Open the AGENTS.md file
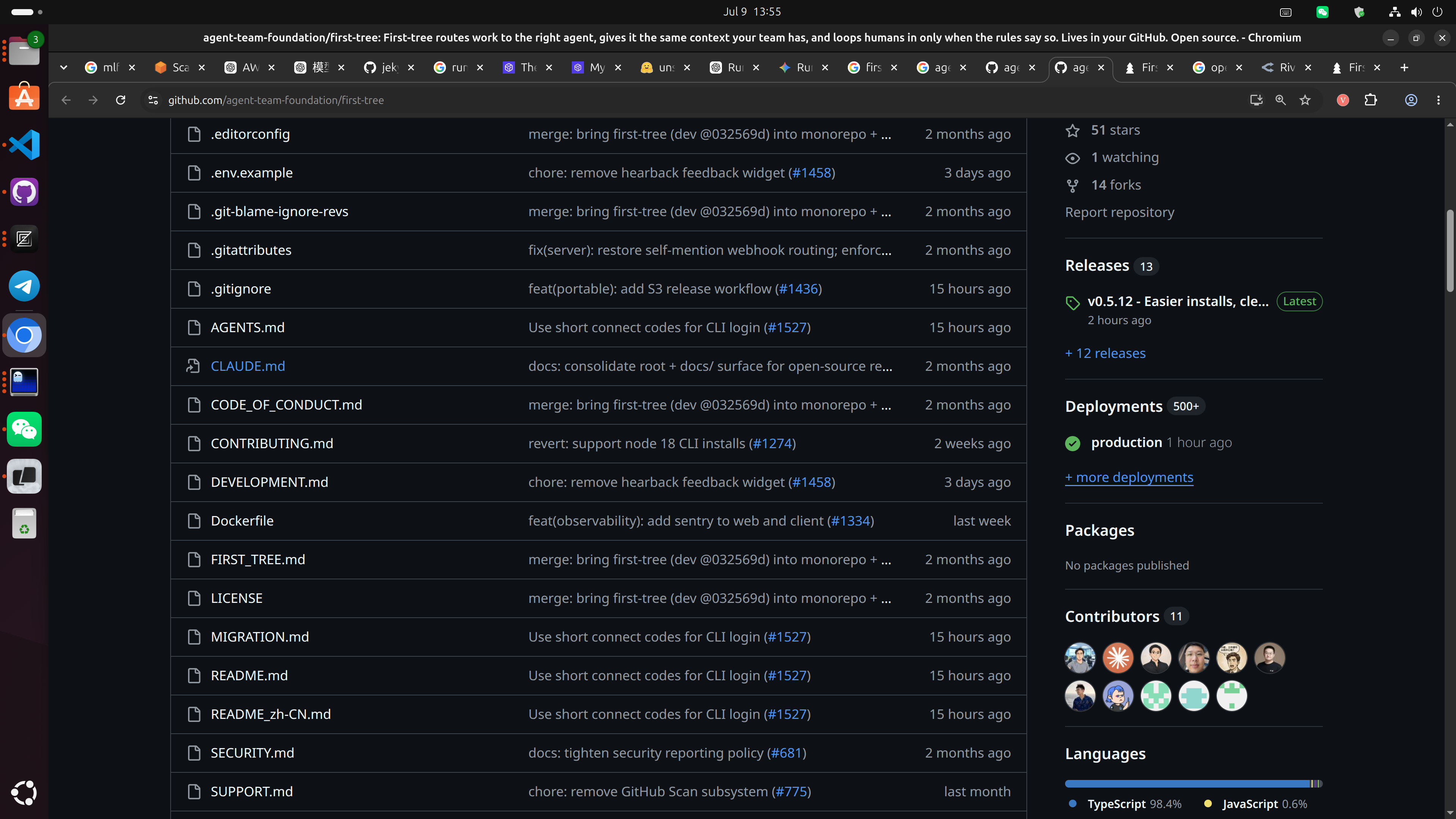Viewport: 1456px width, 819px height. coord(248,328)
